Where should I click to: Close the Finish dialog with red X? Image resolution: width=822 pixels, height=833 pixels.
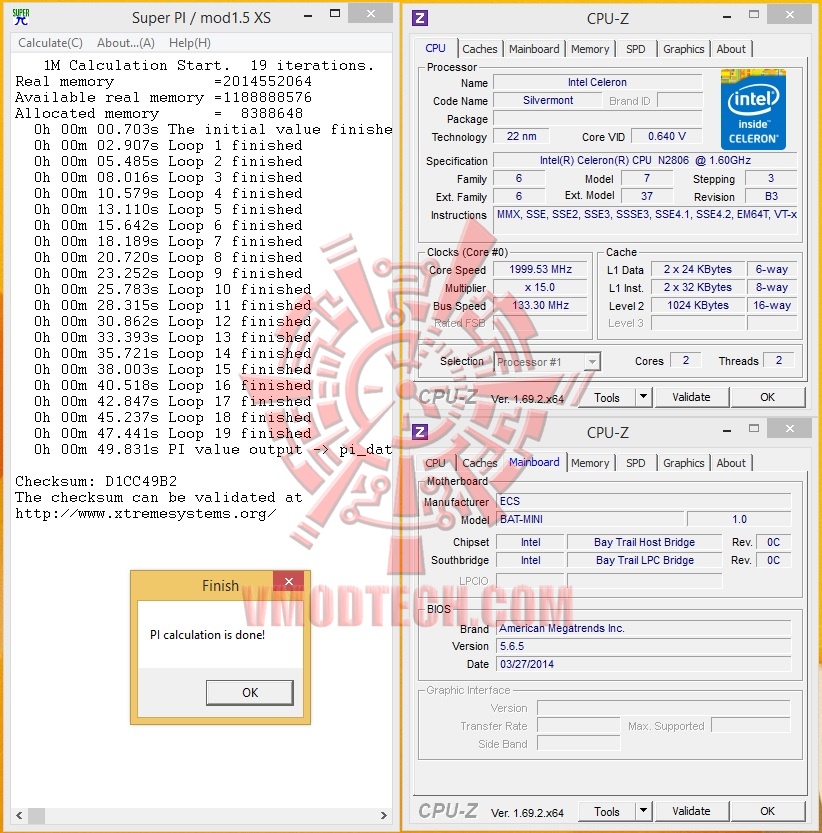tap(289, 581)
